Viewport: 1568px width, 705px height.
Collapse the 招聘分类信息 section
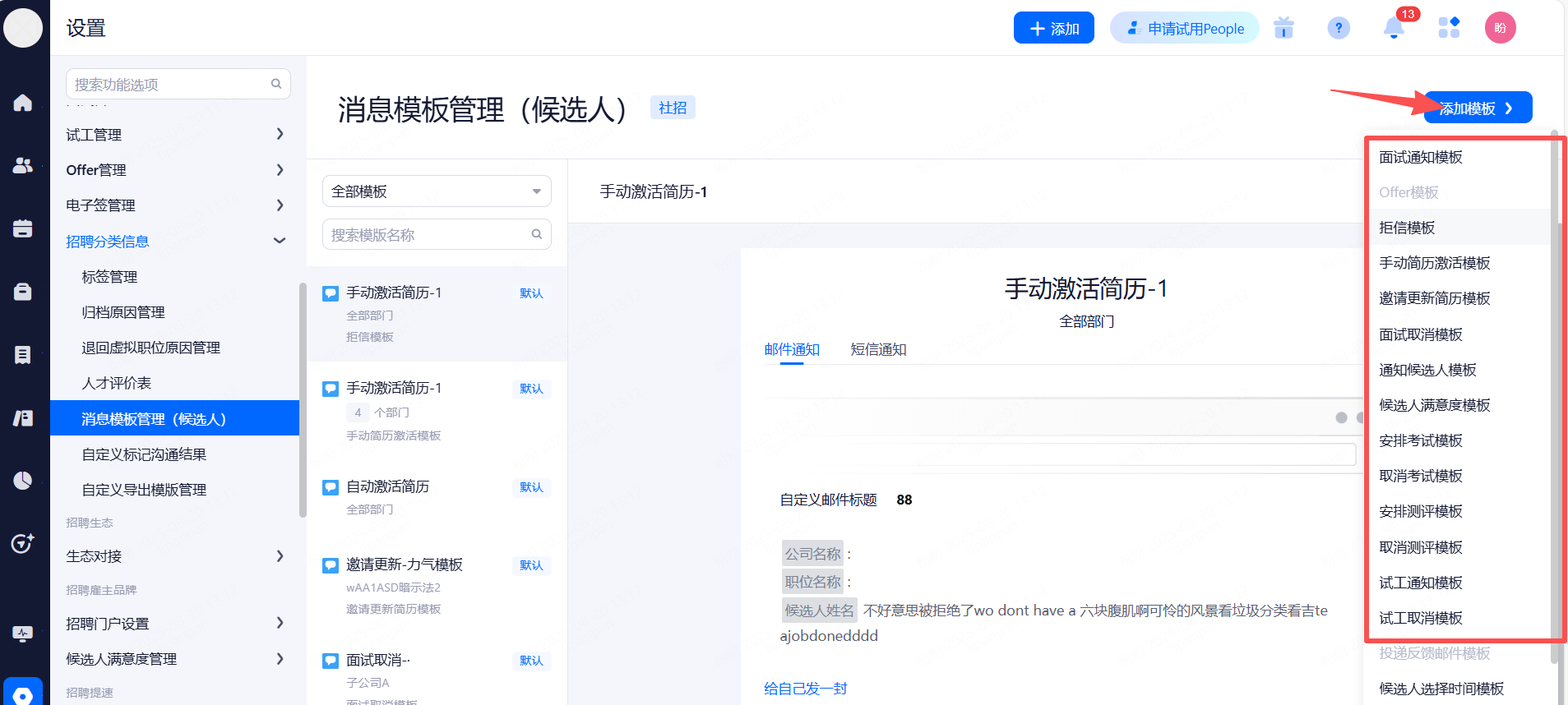tap(175, 242)
